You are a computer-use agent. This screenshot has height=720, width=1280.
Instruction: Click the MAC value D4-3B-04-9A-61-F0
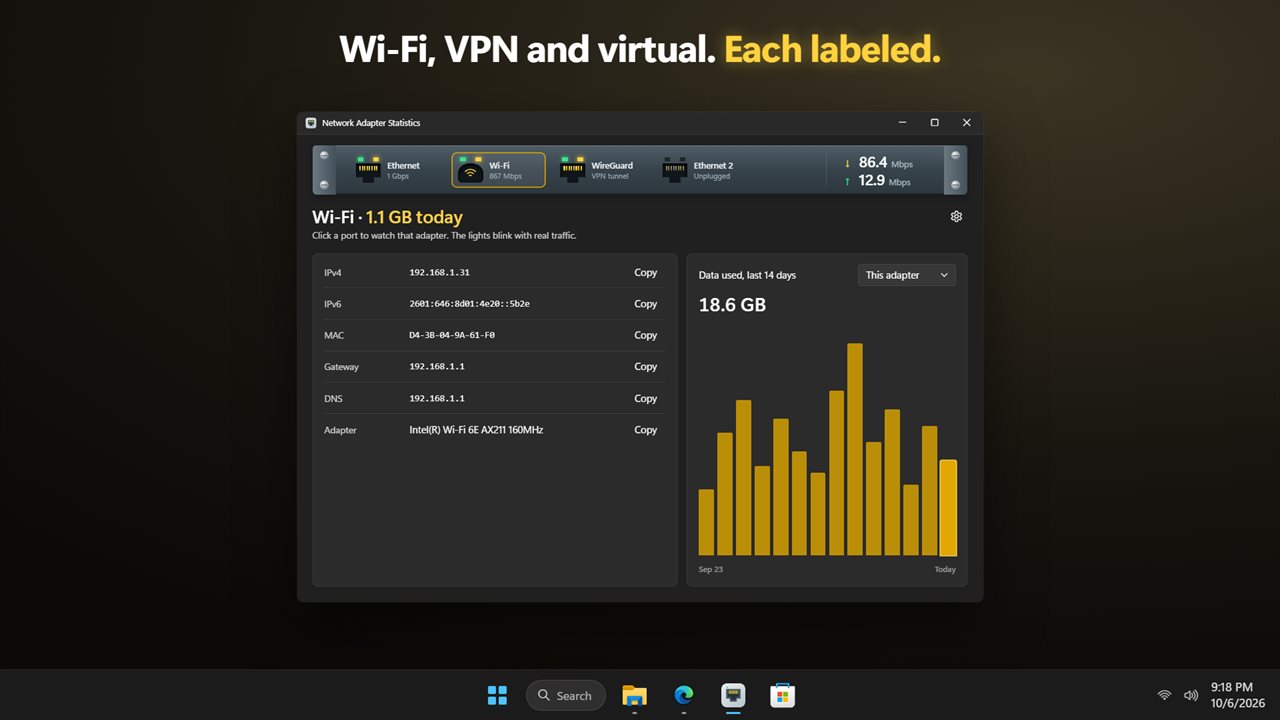click(x=452, y=335)
